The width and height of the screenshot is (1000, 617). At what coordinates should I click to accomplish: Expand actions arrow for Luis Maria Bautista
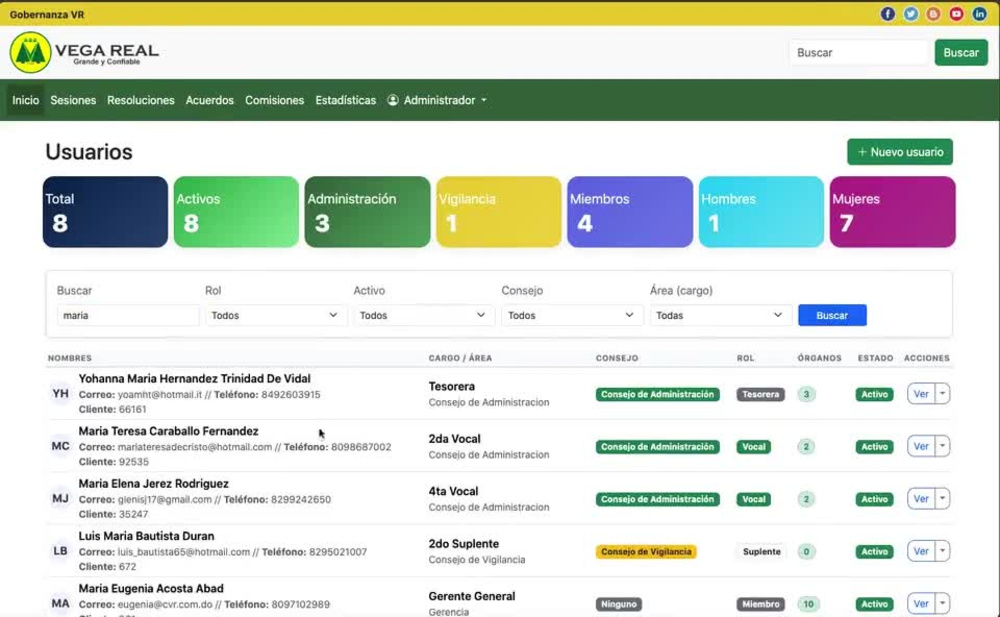942,551
